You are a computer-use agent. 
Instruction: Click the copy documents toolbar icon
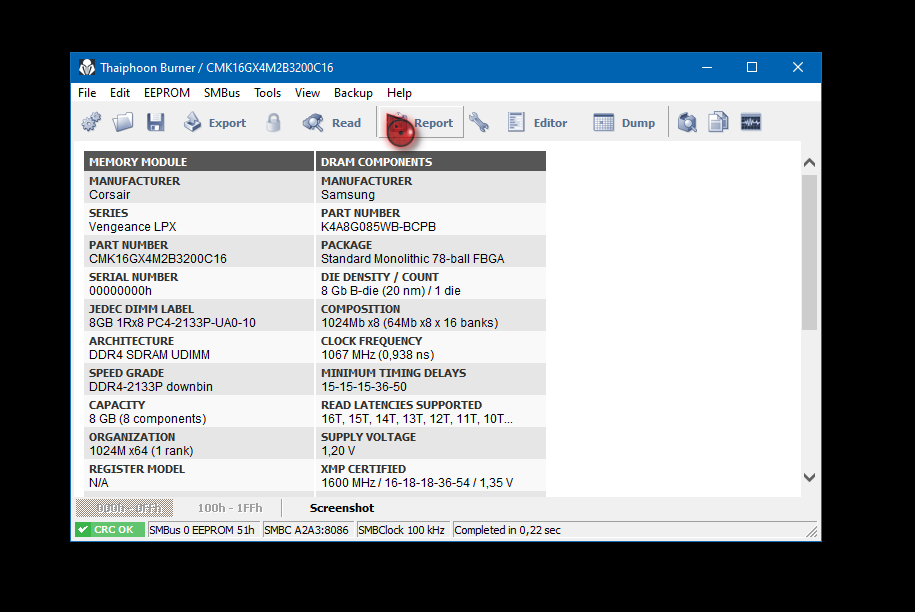(x=718, y=123)
